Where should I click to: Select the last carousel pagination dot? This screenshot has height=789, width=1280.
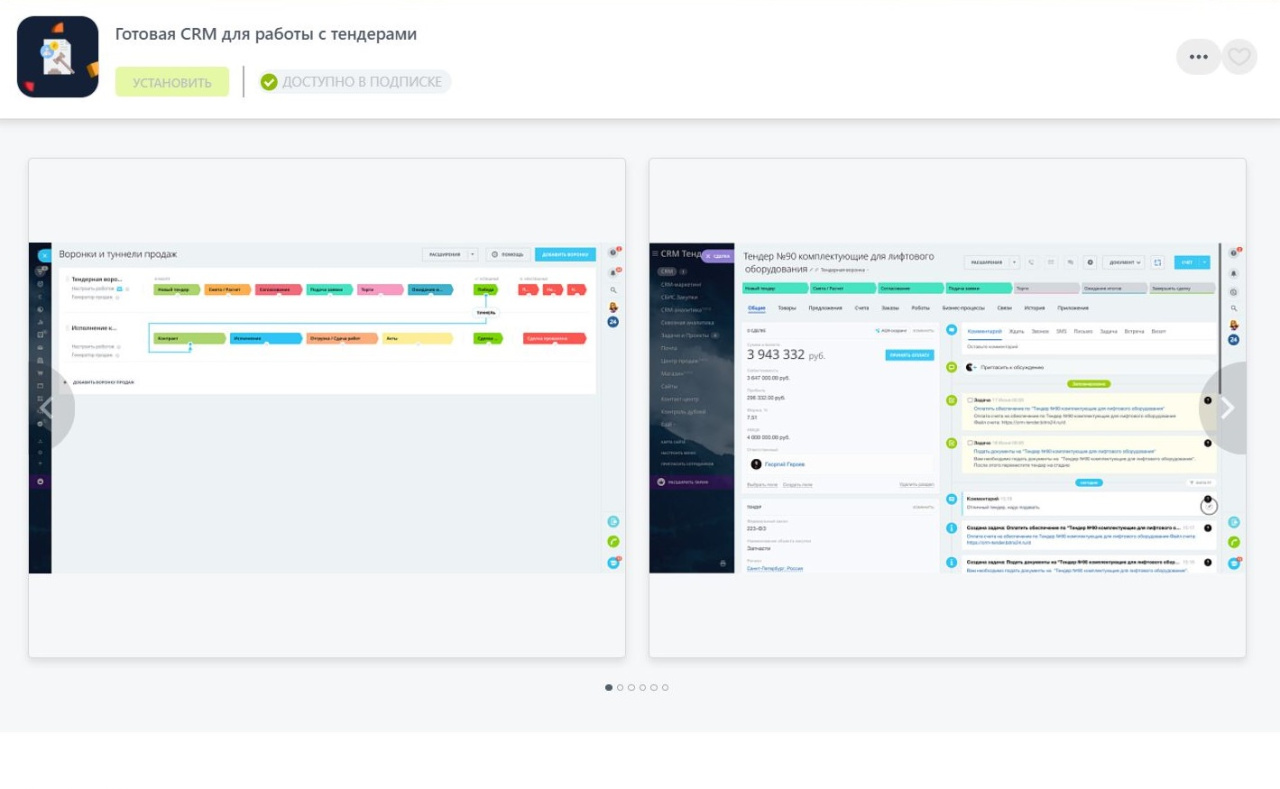(x=665, y=688)
